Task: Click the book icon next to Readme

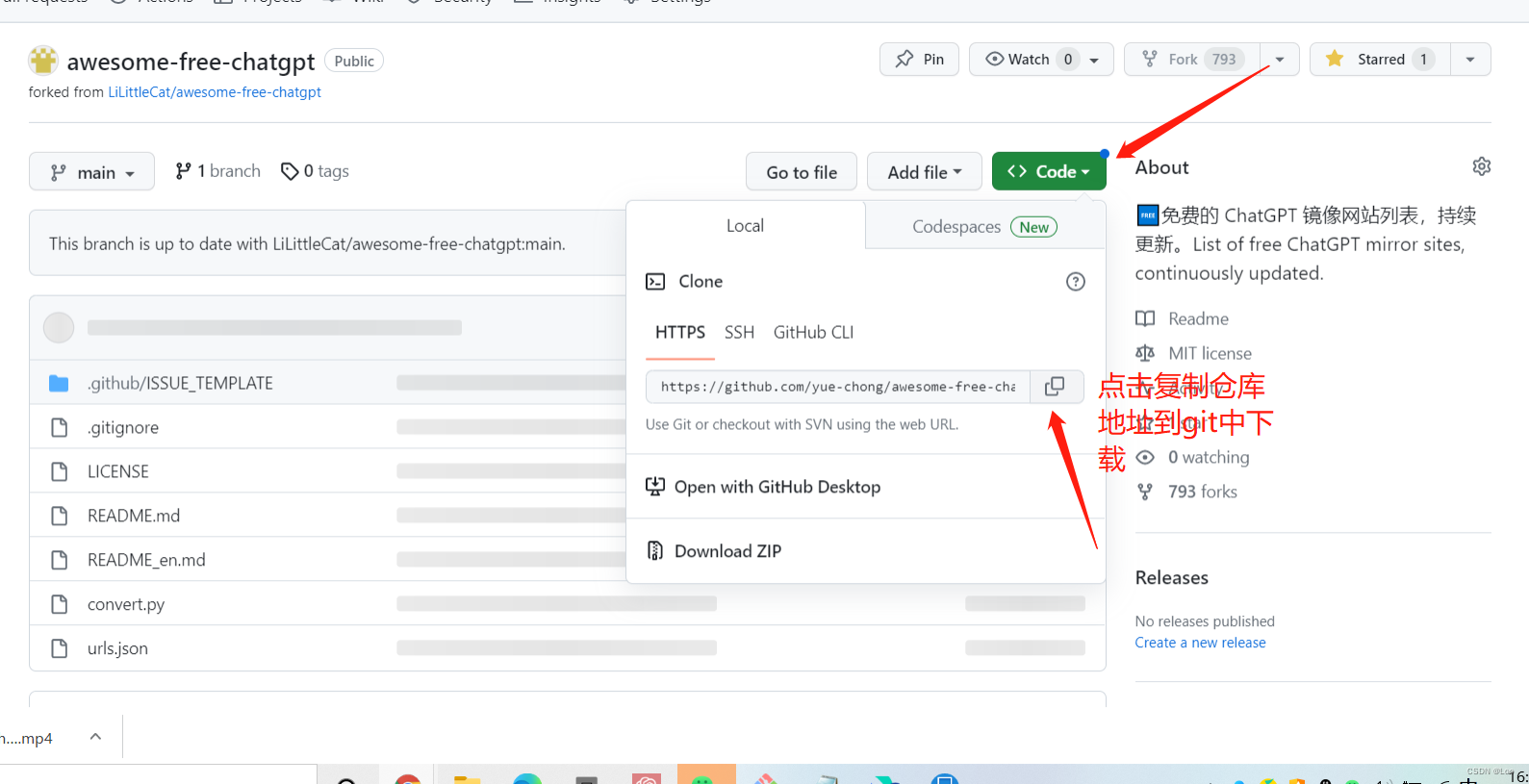Action: click(1145, 318)
